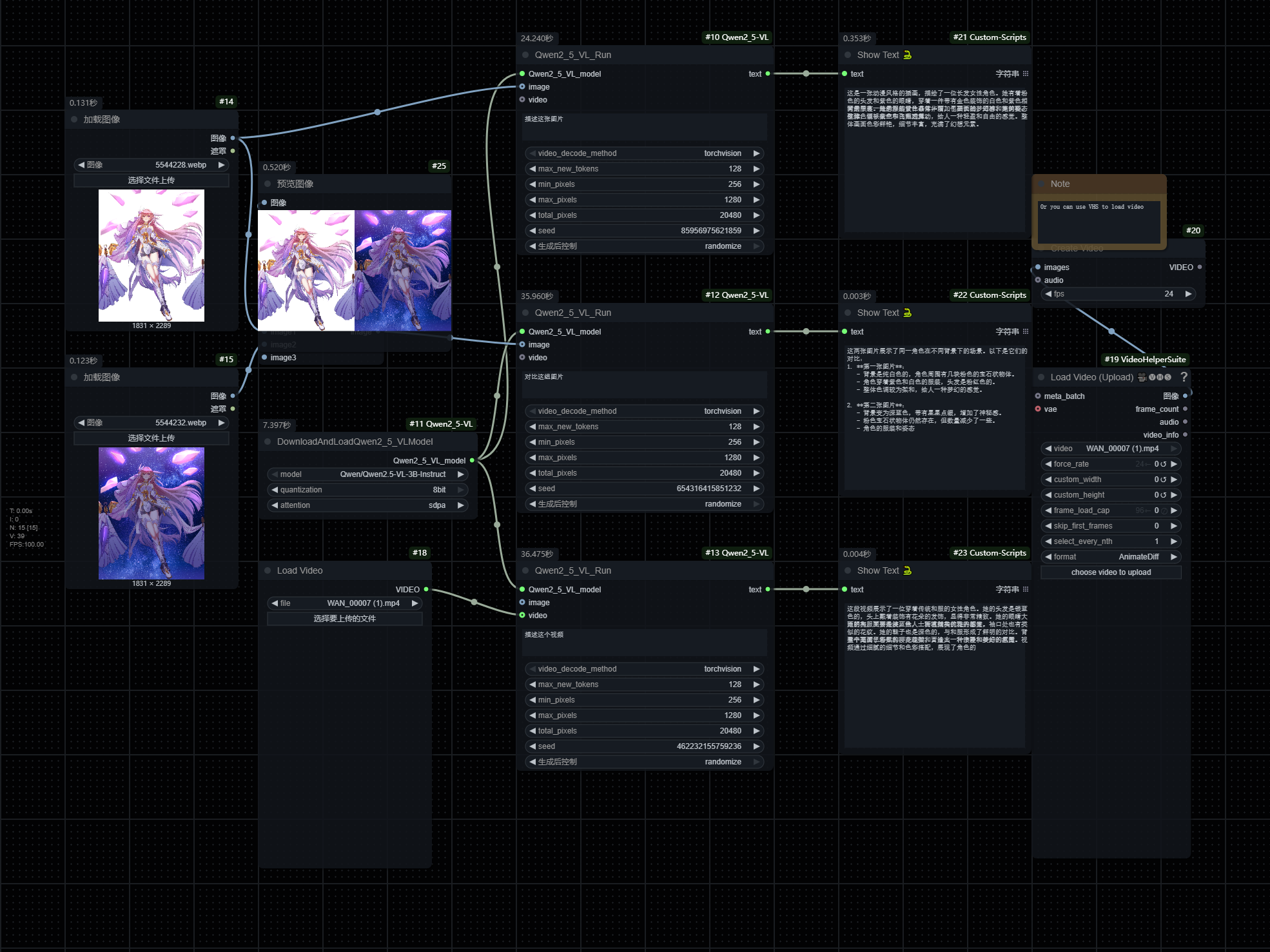Click the 对比这组图片 prompt field on node #12
The width and height of the screenshot is (1270, 952).
pos(645,385)
